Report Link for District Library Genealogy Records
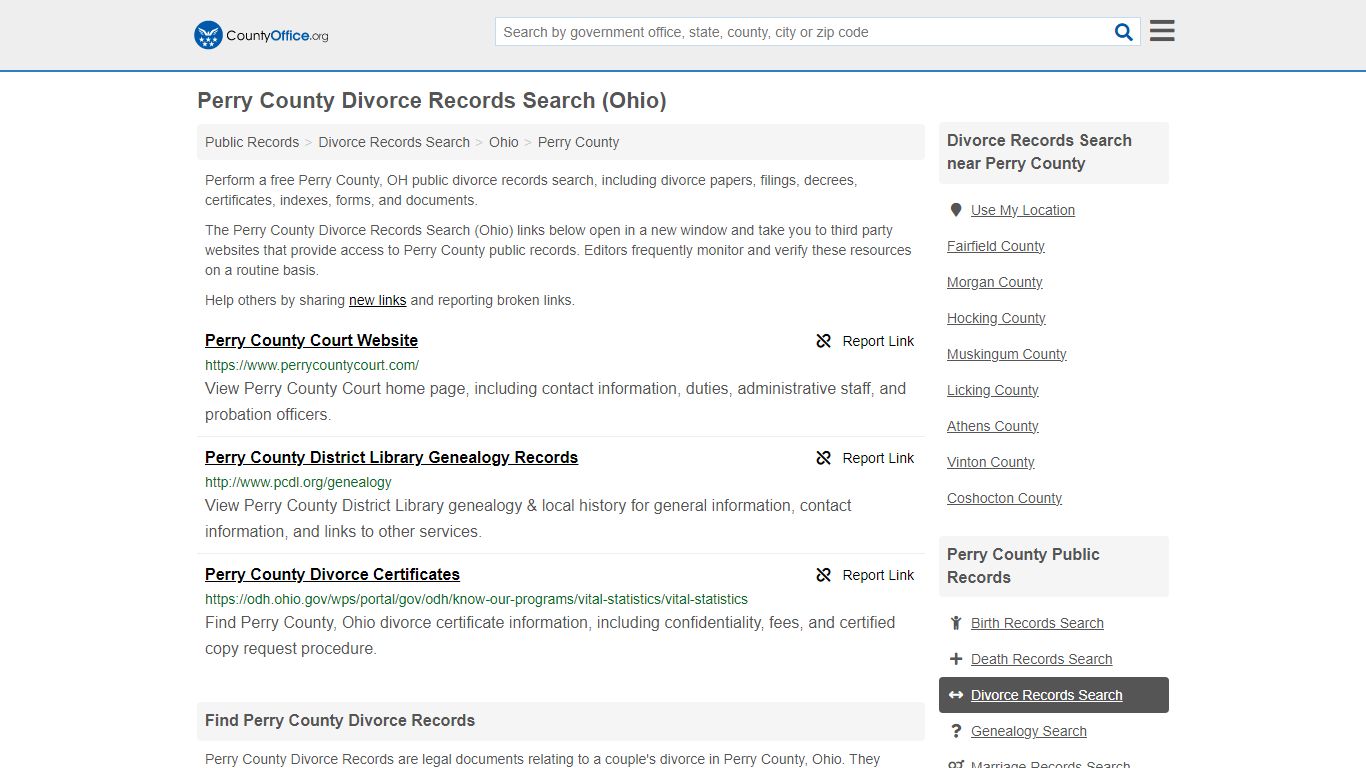 tap(878, 458)
